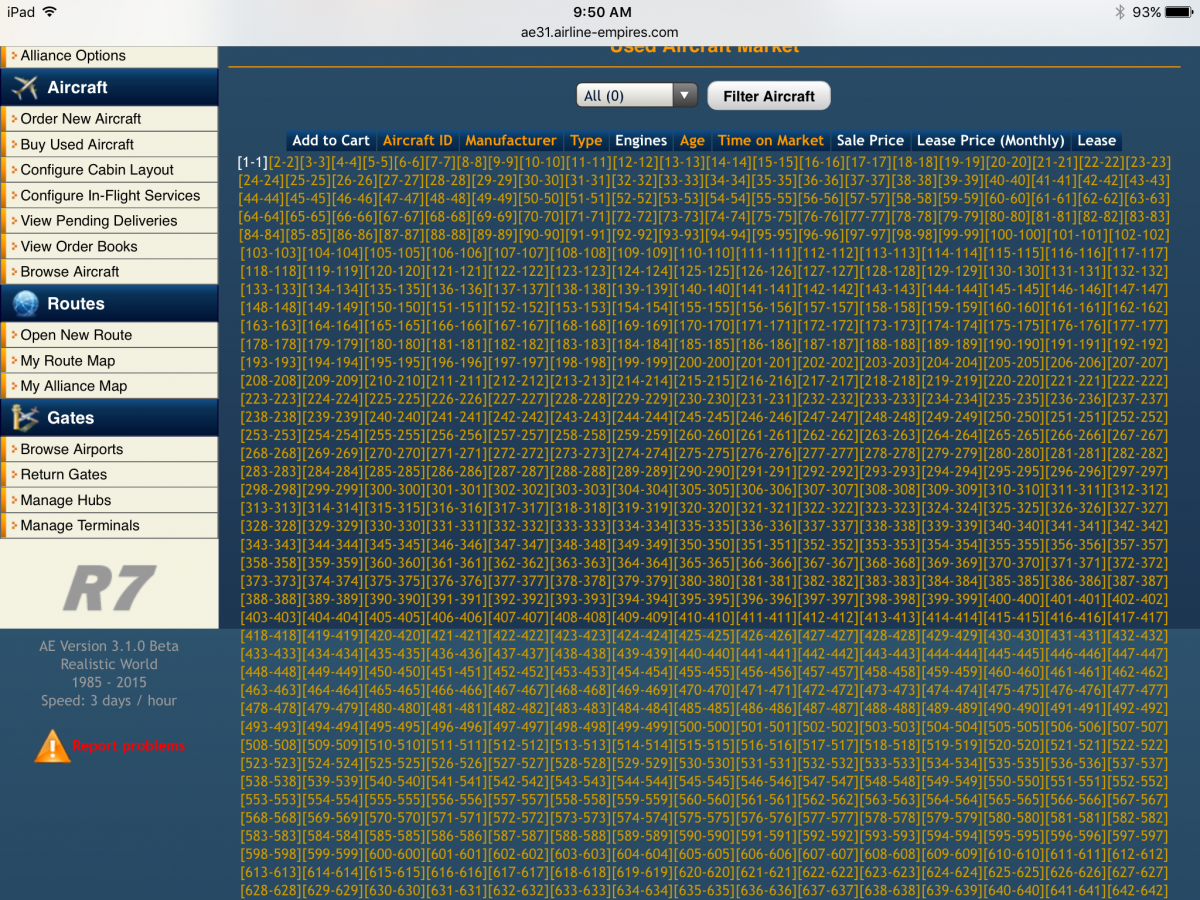
Task: Sort by Time on Market column header
Action: pyautogui.click(x=771, y=141)
